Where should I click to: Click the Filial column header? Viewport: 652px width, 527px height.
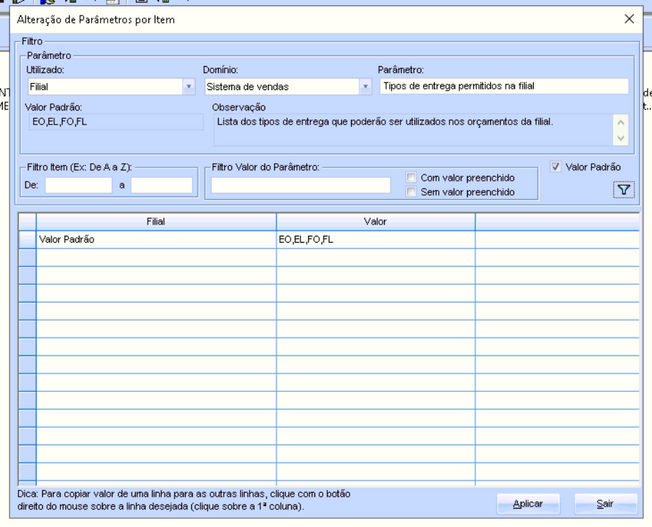(156, 221)
